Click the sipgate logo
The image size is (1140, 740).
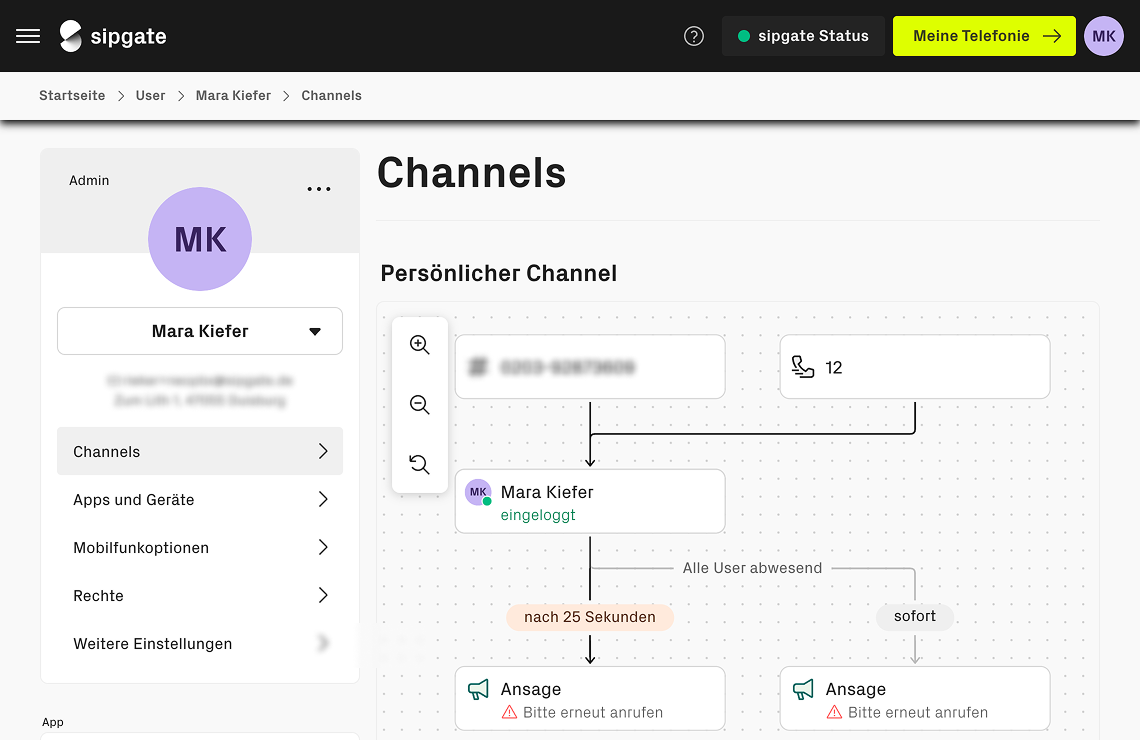(113, 36)
